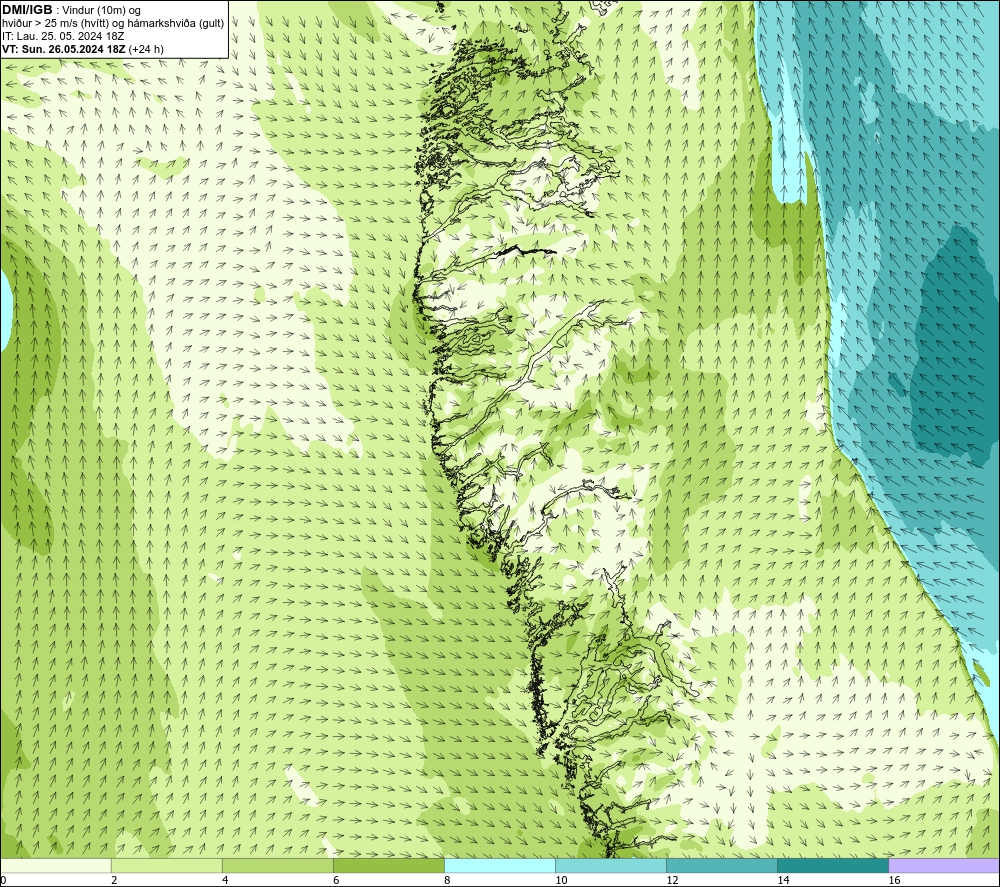Viewport: 1000px width, 887px height.
Task: Click the legend scale label "0"
Action: [x=3, y=881]
